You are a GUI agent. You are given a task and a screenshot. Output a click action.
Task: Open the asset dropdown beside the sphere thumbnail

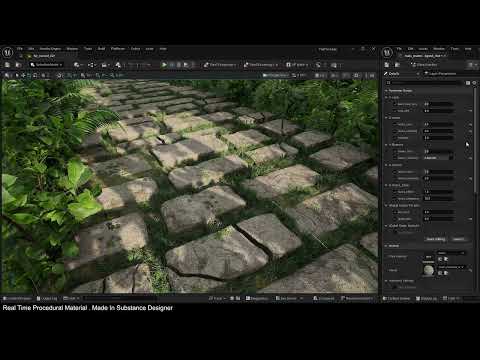(x=452, y=267)
